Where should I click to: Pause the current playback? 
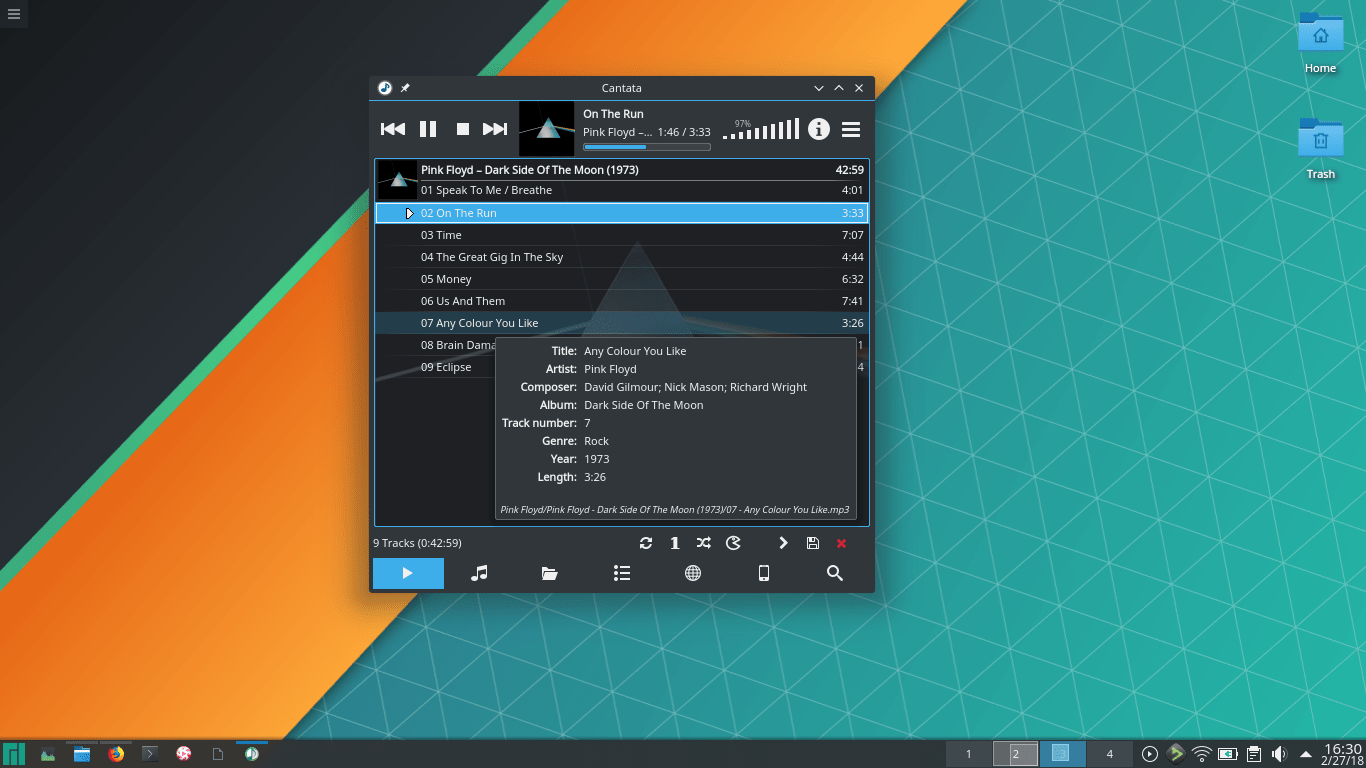click(x=428, y=129)
